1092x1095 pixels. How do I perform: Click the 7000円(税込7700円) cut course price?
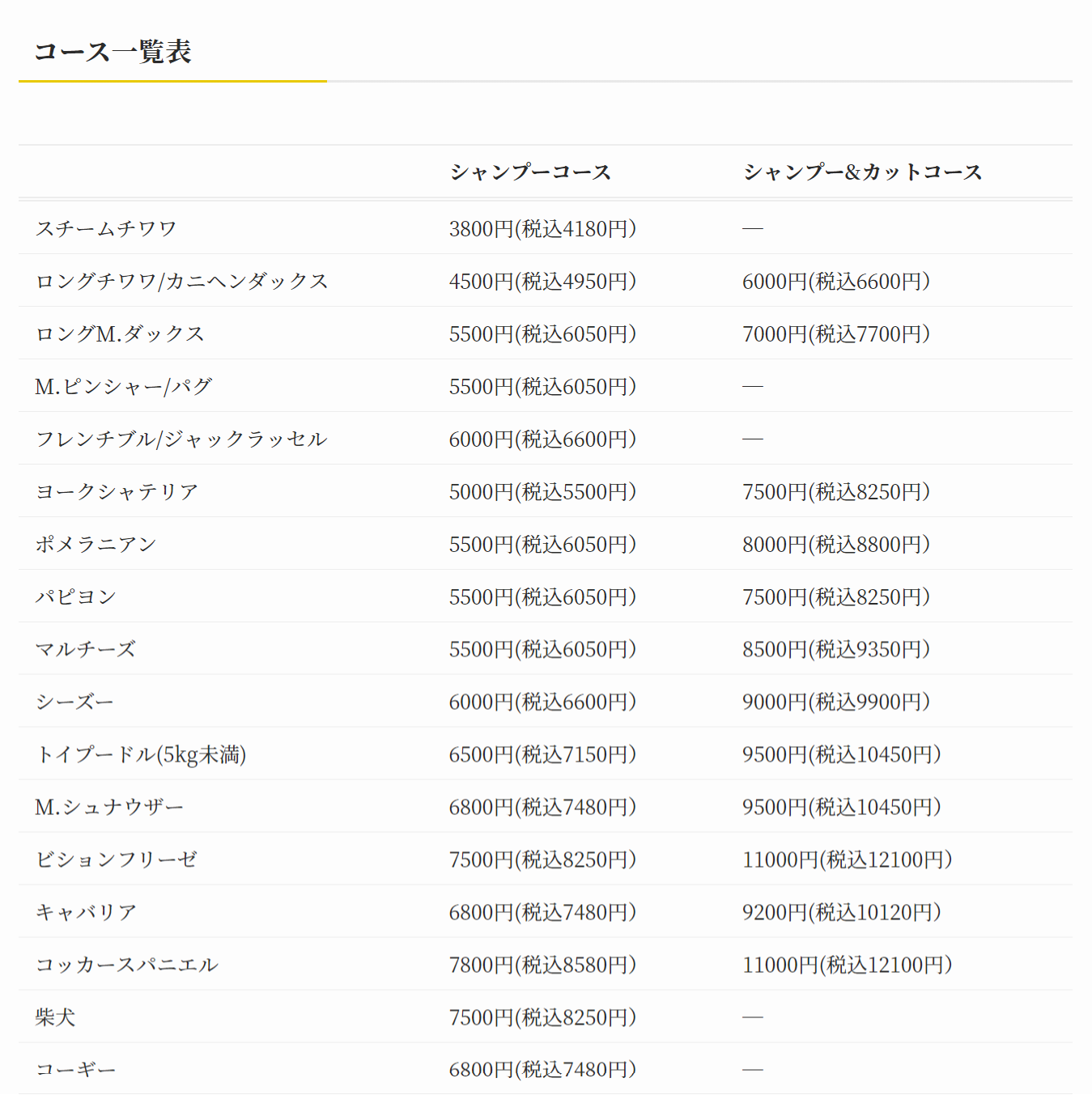836,334
